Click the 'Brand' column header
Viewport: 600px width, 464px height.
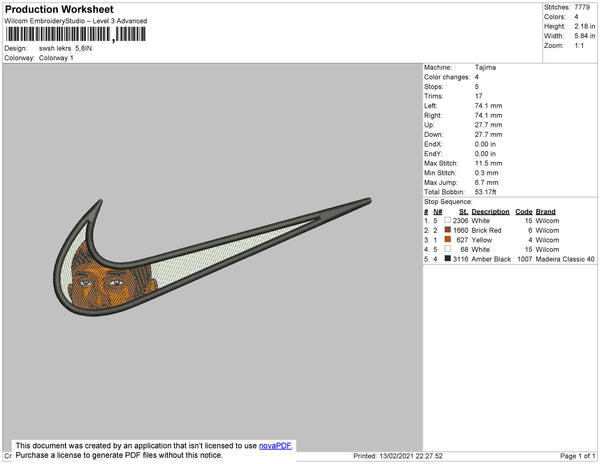(x=545, y=212)
